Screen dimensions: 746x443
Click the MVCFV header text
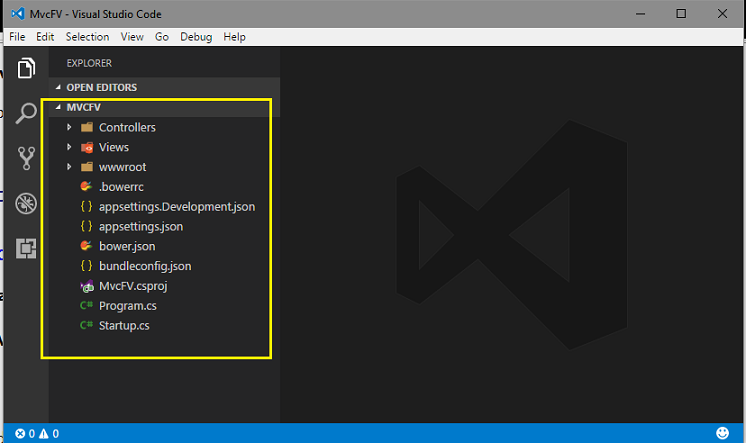pos(84,108)
